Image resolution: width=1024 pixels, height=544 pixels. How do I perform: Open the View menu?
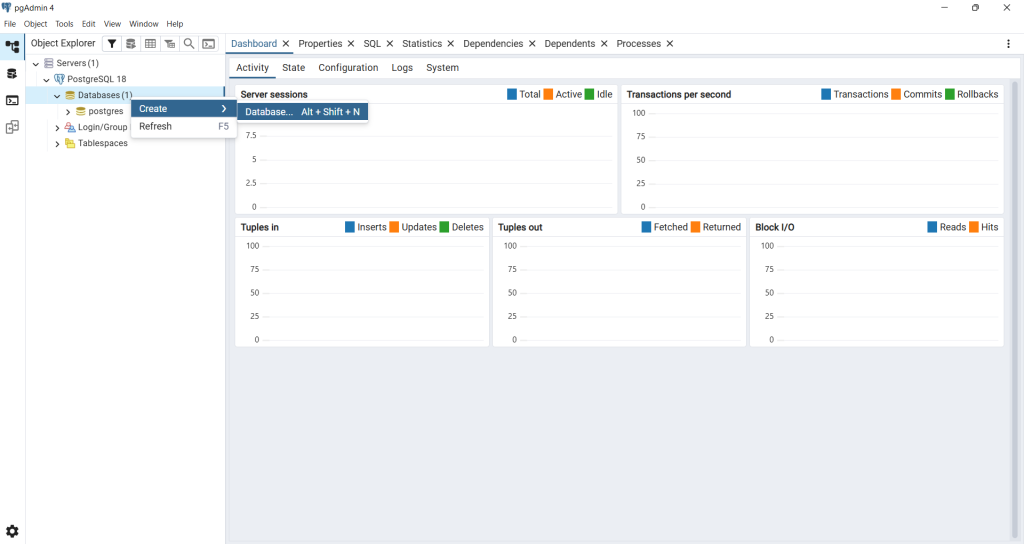112,24
